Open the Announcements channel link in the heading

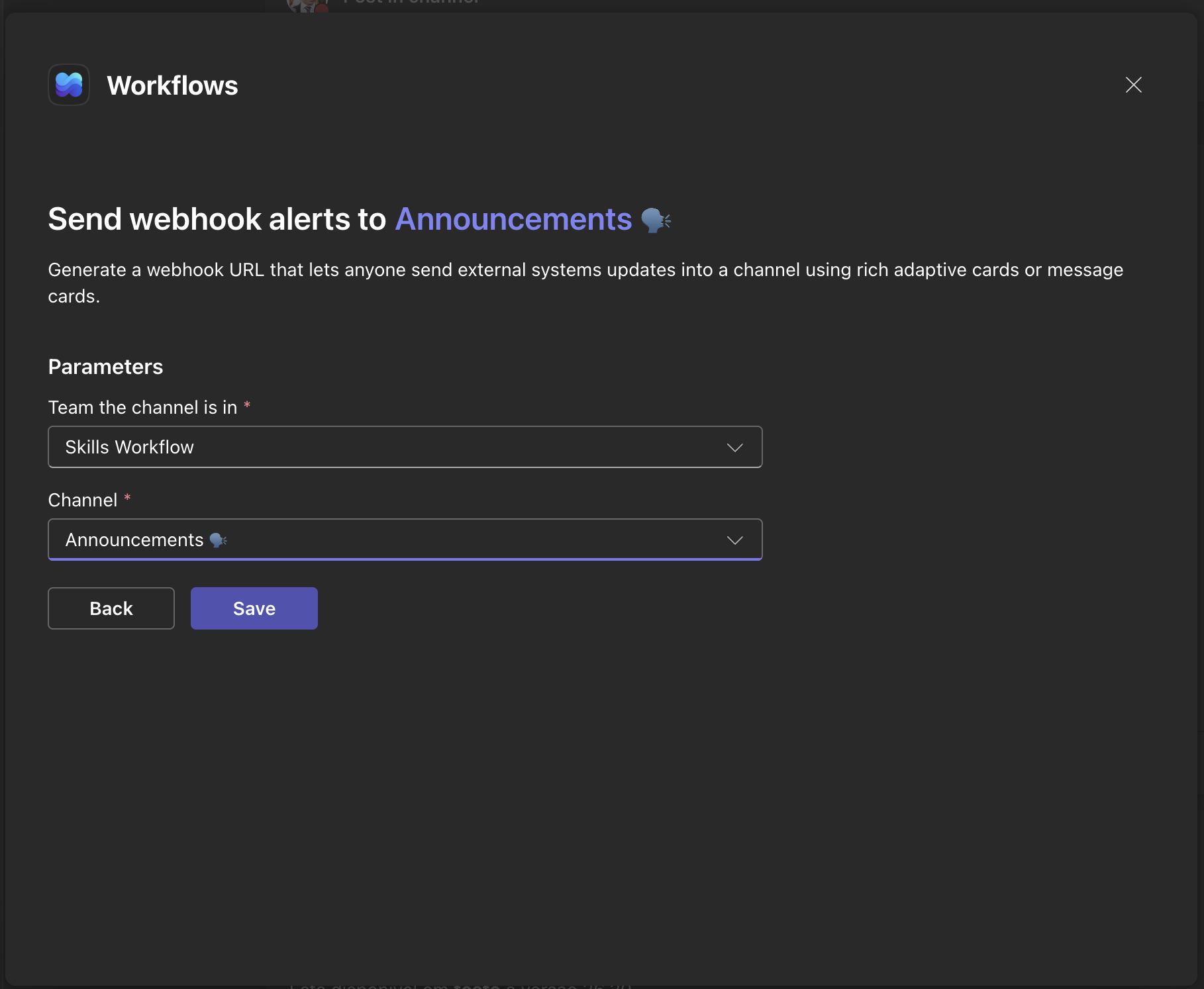click(513, 219)
